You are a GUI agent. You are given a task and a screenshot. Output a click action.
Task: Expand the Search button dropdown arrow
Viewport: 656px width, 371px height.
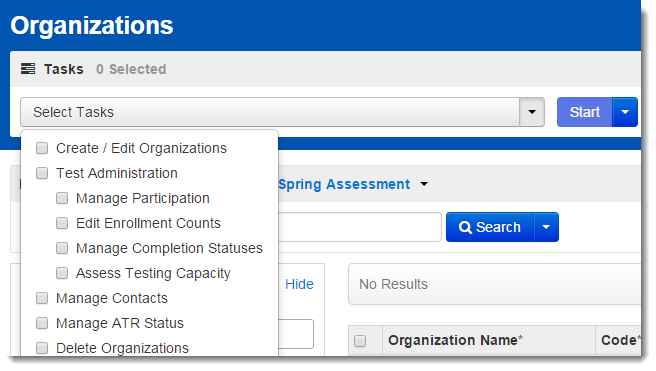click(x=546, y=227)
